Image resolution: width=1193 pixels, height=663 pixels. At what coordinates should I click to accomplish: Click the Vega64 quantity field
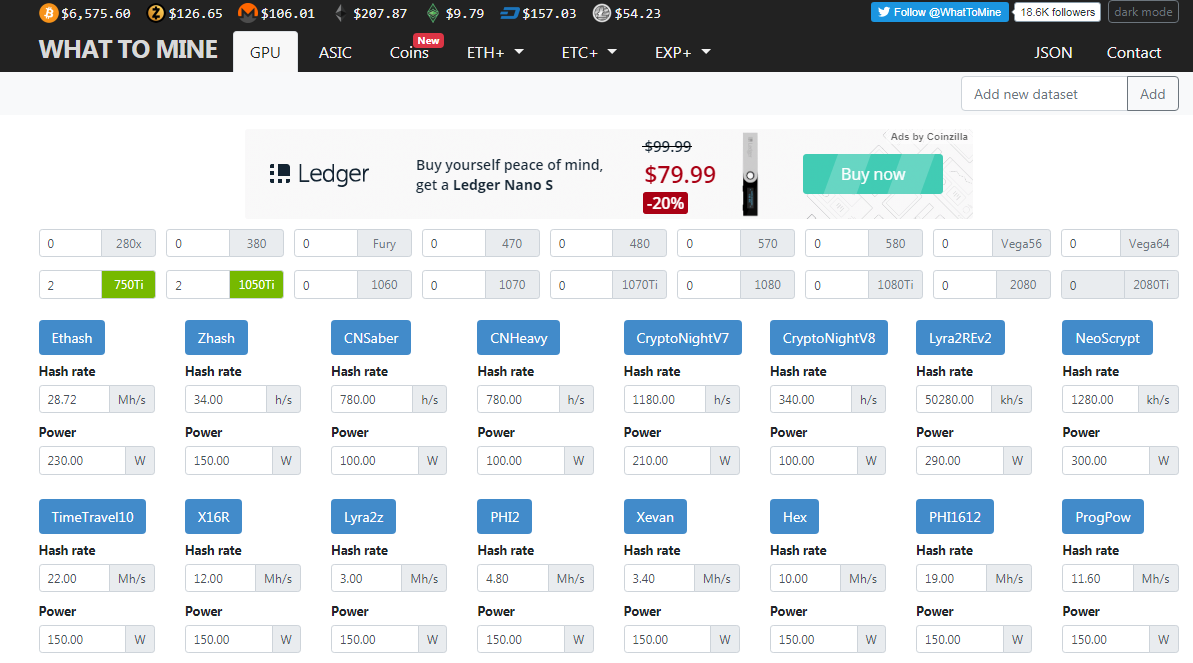tap(1091, 244)
